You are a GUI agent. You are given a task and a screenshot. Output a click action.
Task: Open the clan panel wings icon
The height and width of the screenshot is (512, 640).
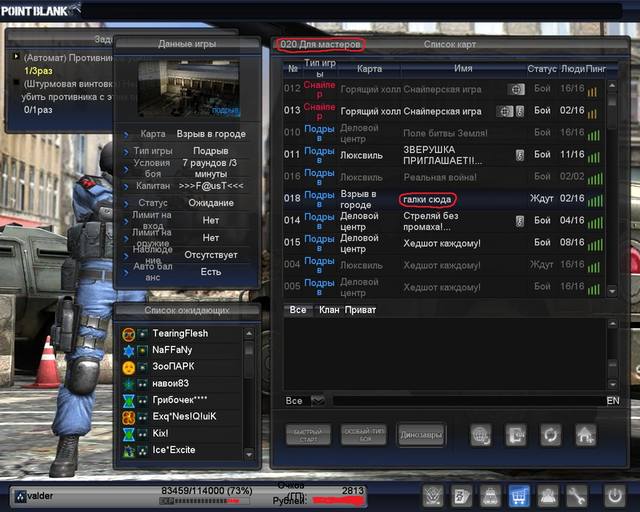pyautogui.click(x=433, y=496)
